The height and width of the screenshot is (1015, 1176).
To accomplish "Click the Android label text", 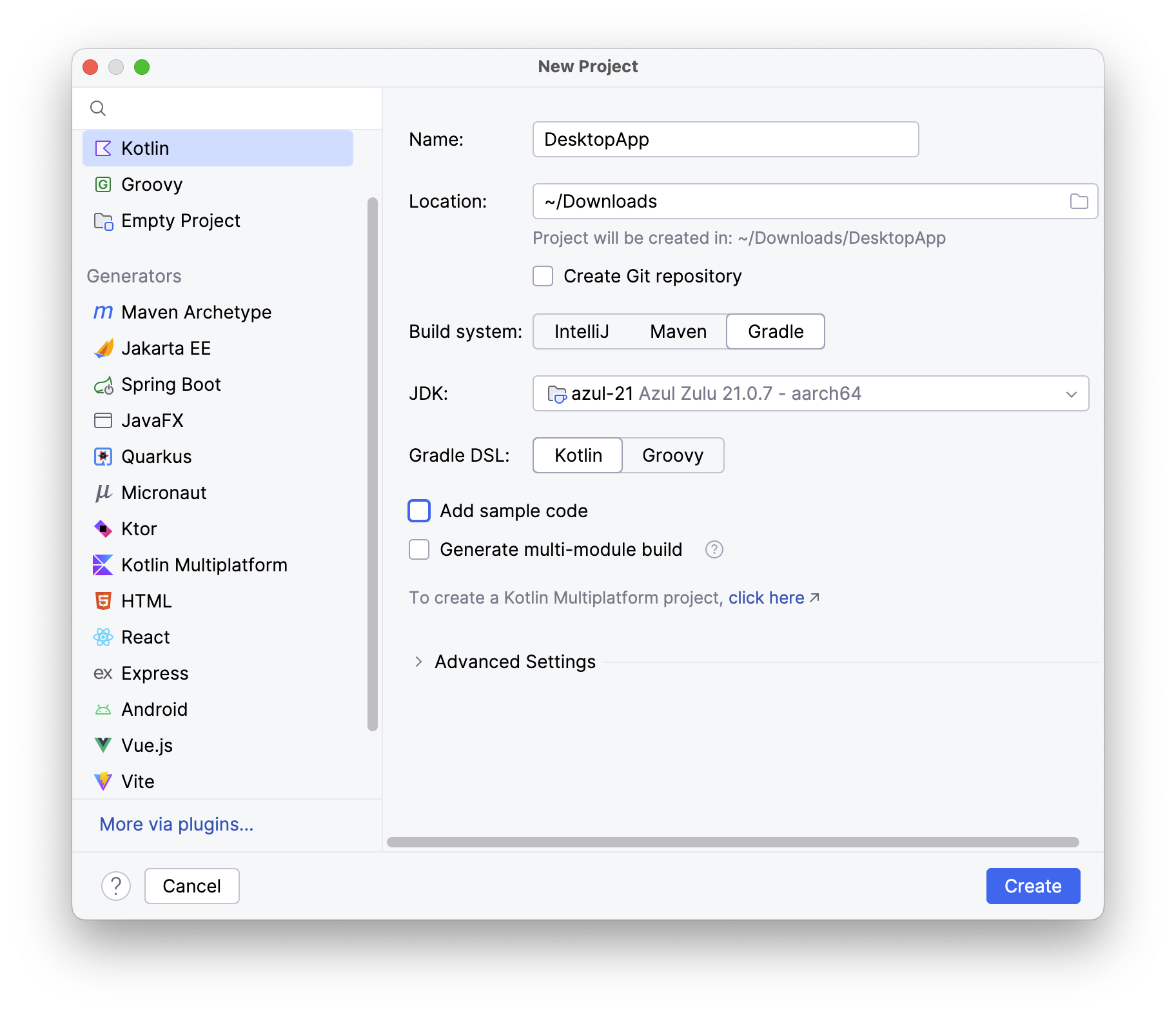I will point(155,709).
